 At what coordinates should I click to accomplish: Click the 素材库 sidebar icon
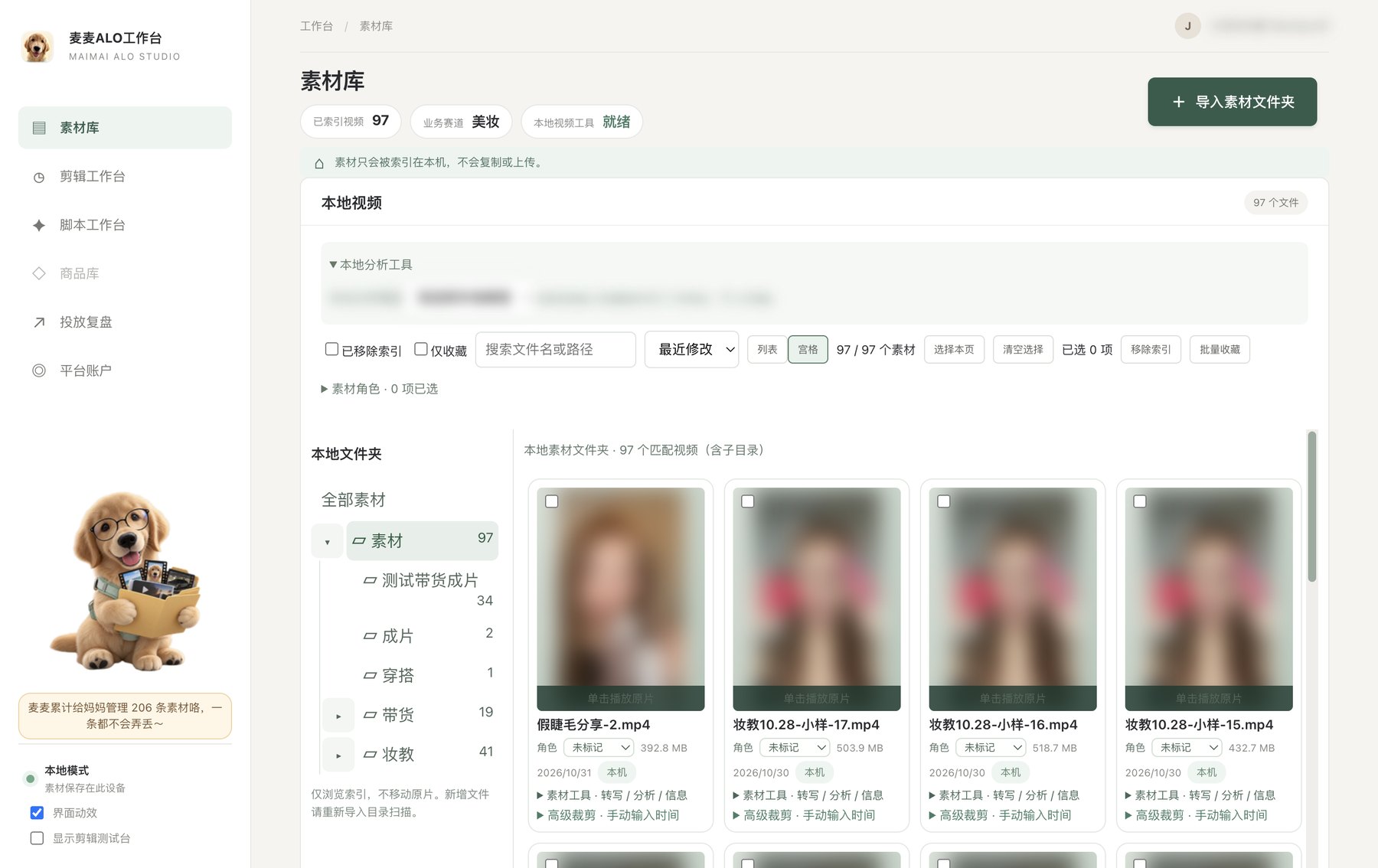click(39, 128)
